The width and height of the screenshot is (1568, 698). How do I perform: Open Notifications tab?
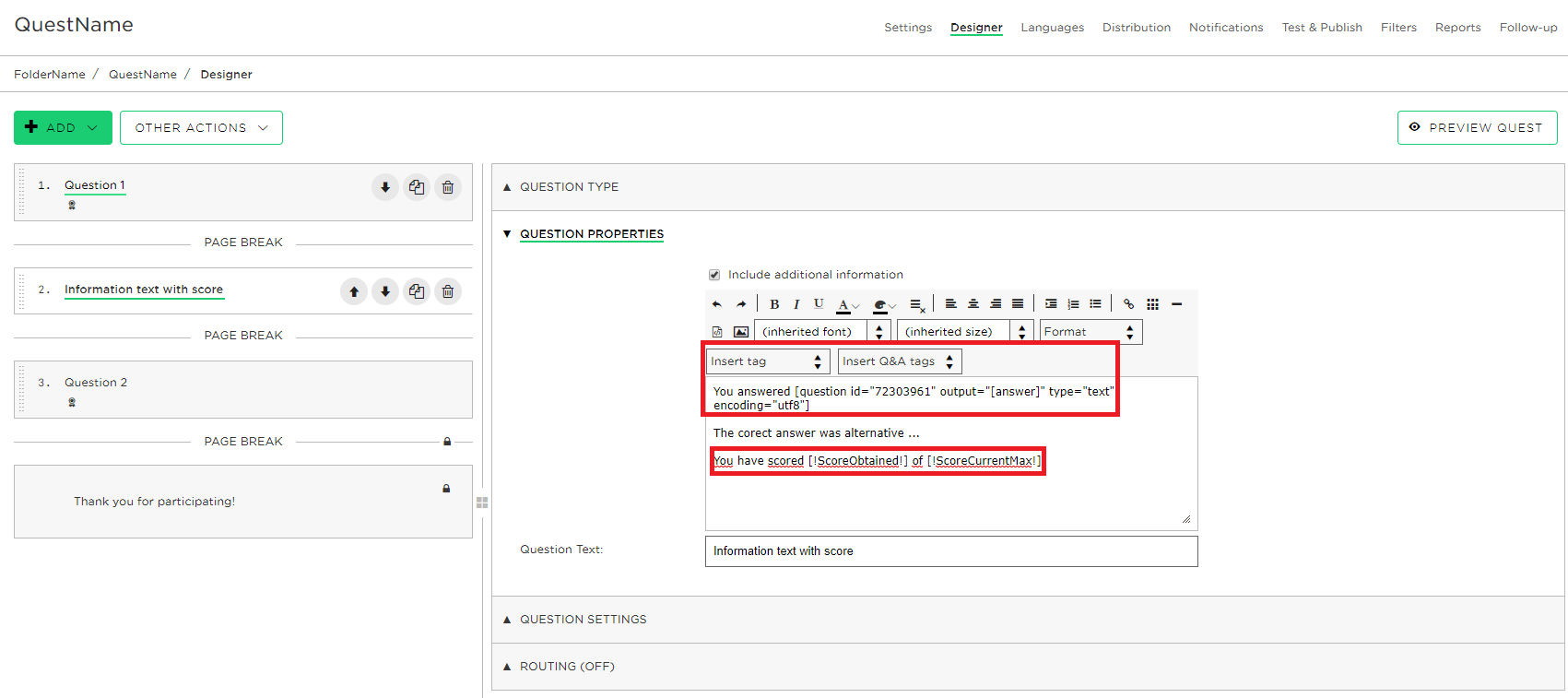(x=1226, y=28)
